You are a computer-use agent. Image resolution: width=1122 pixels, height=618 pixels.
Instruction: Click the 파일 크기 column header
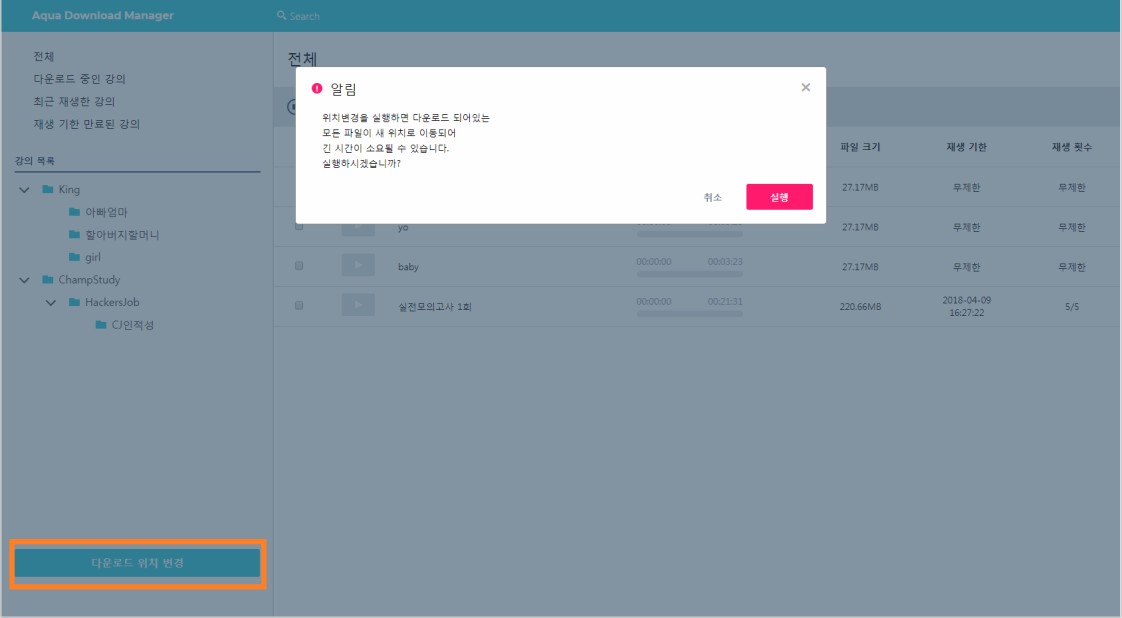pyautogui.click(x=860, y=147)
